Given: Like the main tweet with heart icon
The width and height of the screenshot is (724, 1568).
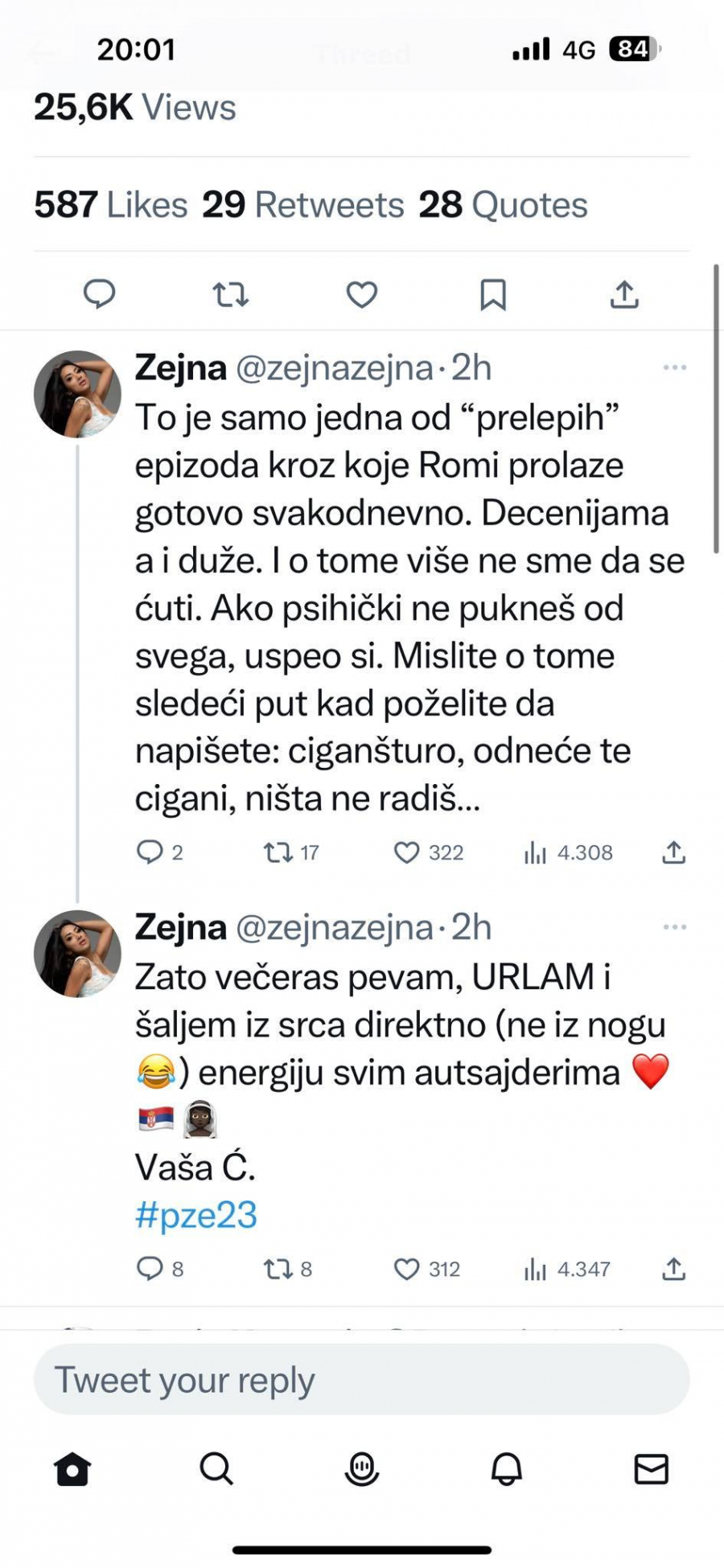Looking at the screenshot, I should click(x=362, y=294).
